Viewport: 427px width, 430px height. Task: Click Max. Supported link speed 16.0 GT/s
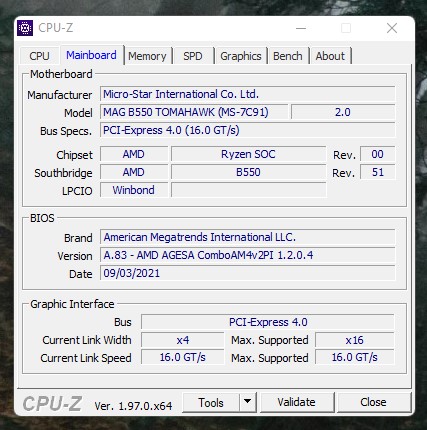[355, 357]
